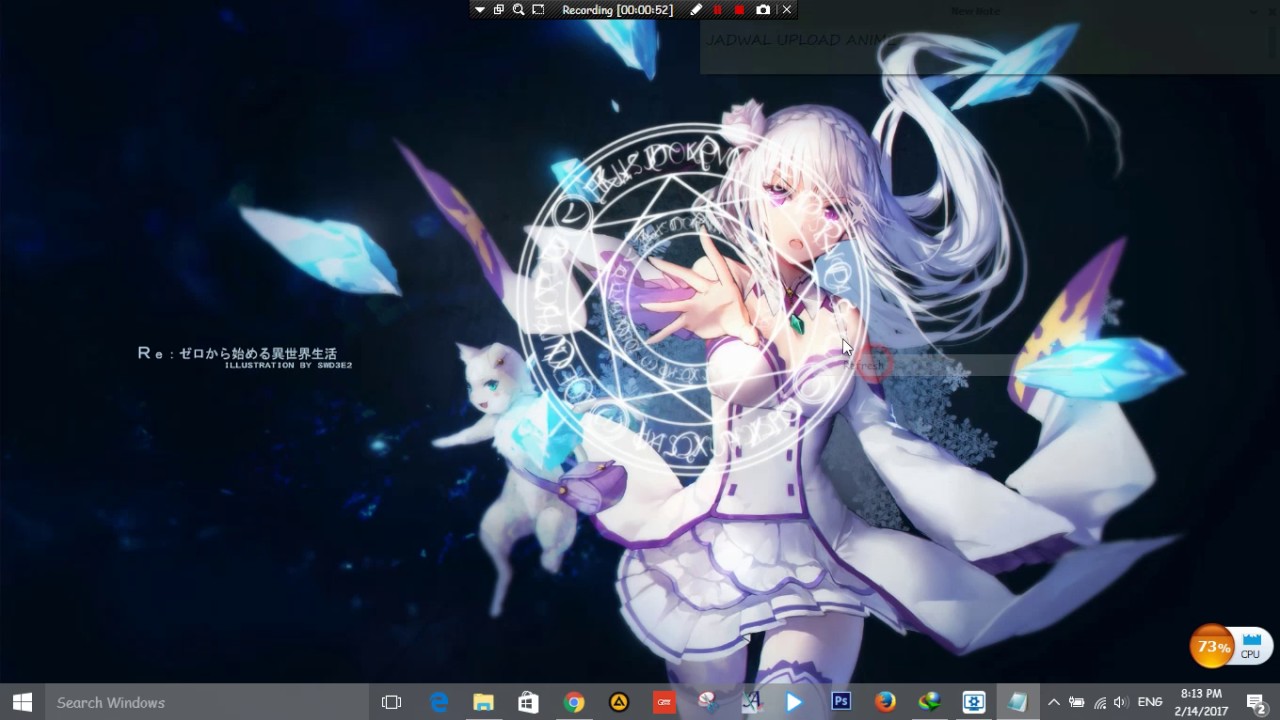Click the orange 73% memory gadget
1280x720 pixels.
point(1212,647)
